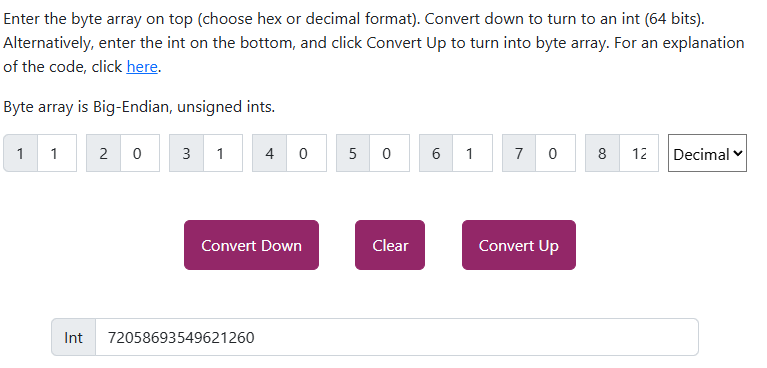Open the 'here' code explanation link

pos(142,67)
